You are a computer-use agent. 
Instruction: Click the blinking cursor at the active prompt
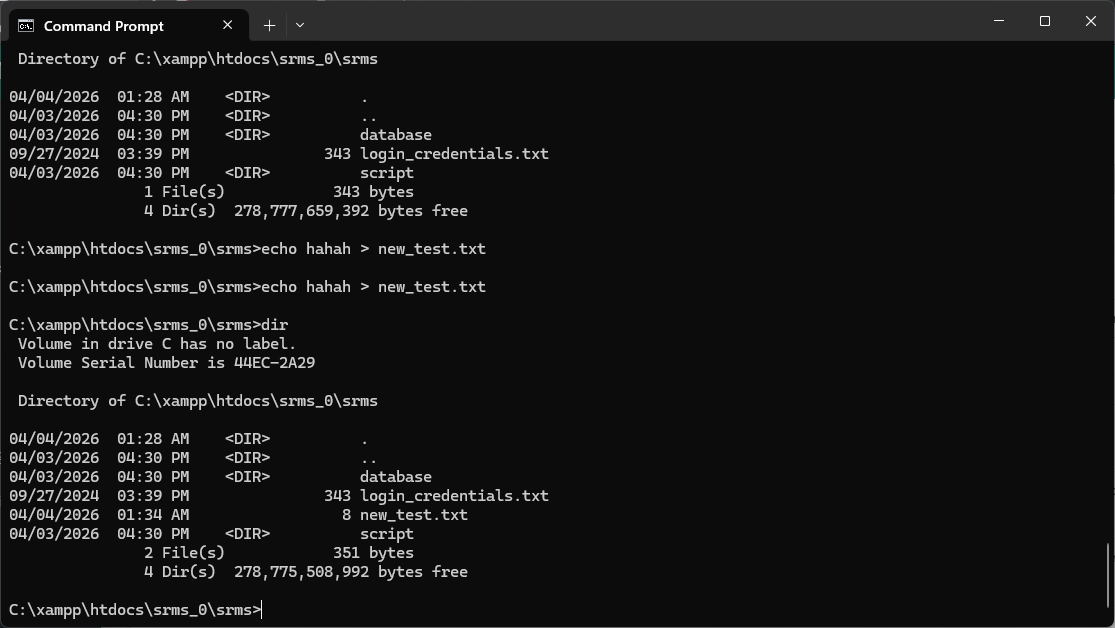click(x=261, y=609)
